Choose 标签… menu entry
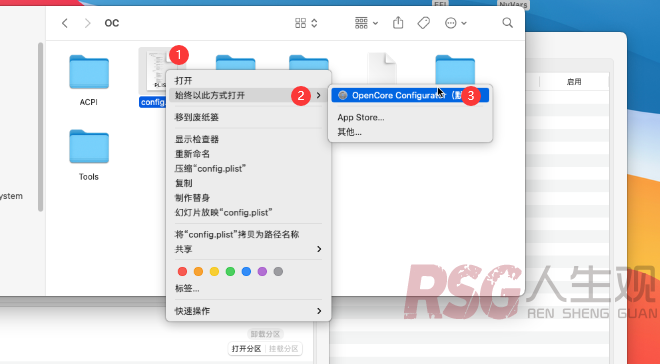This screenshot has height=364, width=660. pyautogui.click(x=248, y=289)
